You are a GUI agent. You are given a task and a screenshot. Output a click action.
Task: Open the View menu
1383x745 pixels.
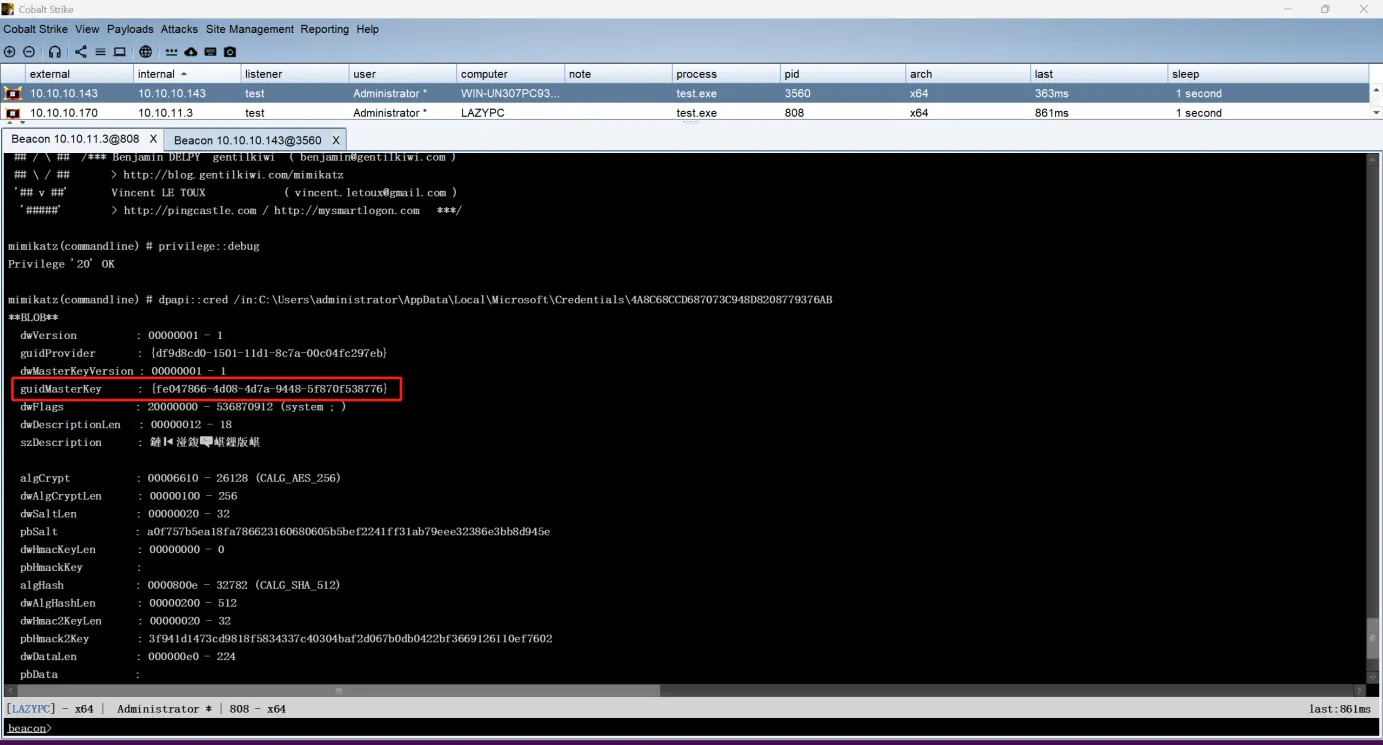(88, 29)
